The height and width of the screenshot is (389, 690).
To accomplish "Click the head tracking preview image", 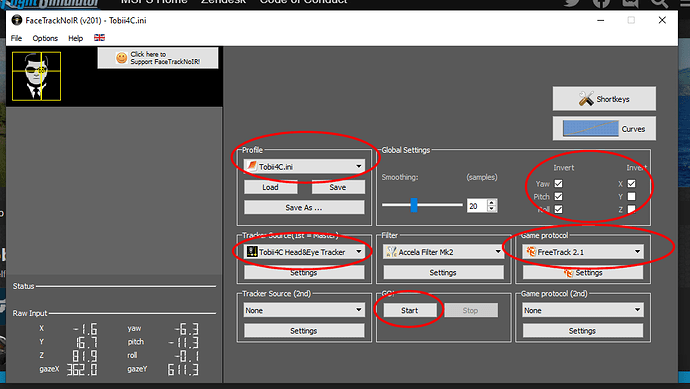I will (x=37, y=76).
